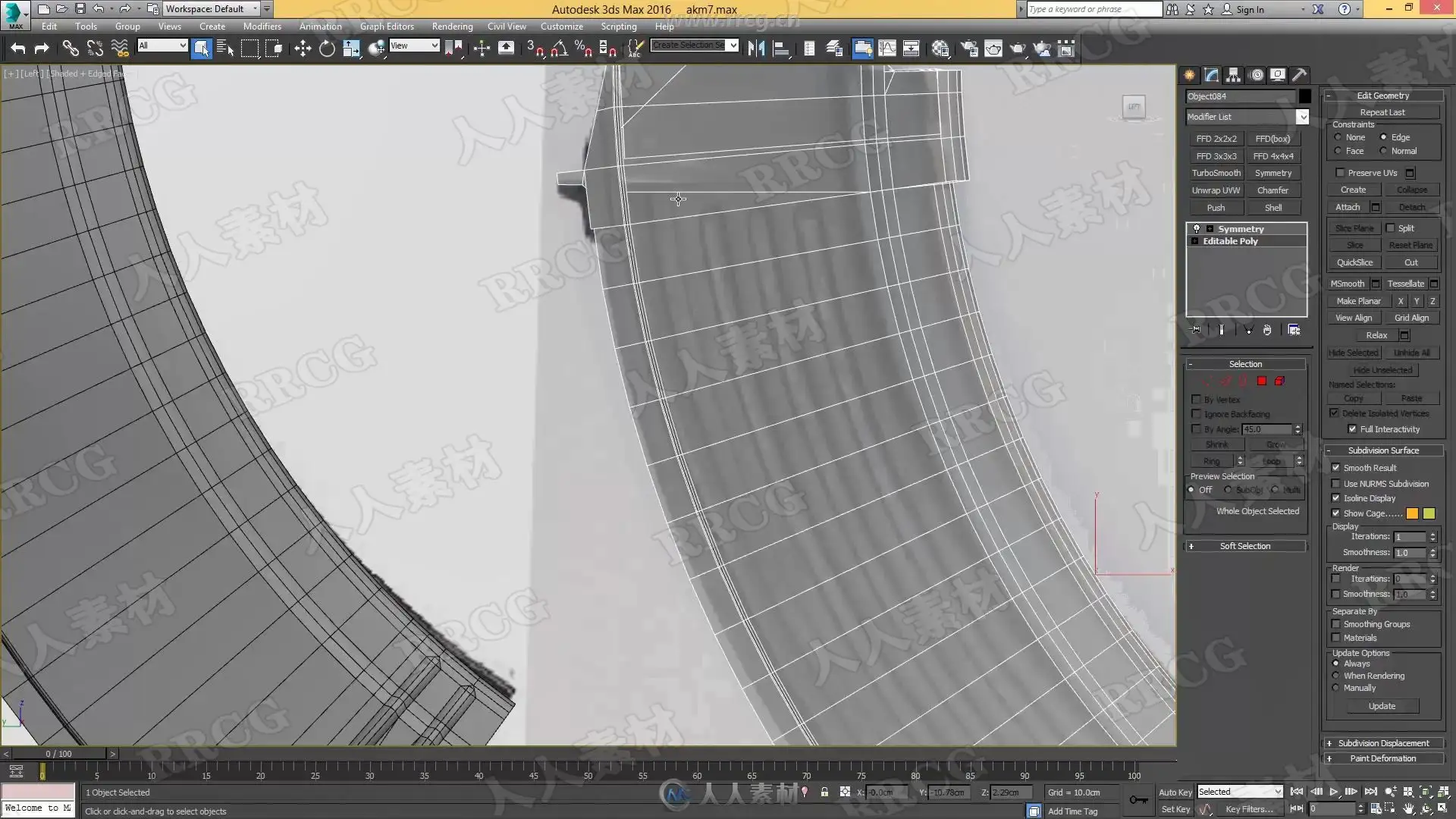The height and width of the screenshot is (819, 1456).
Task: Open the Modifiers menu
Action: point(262,27)
